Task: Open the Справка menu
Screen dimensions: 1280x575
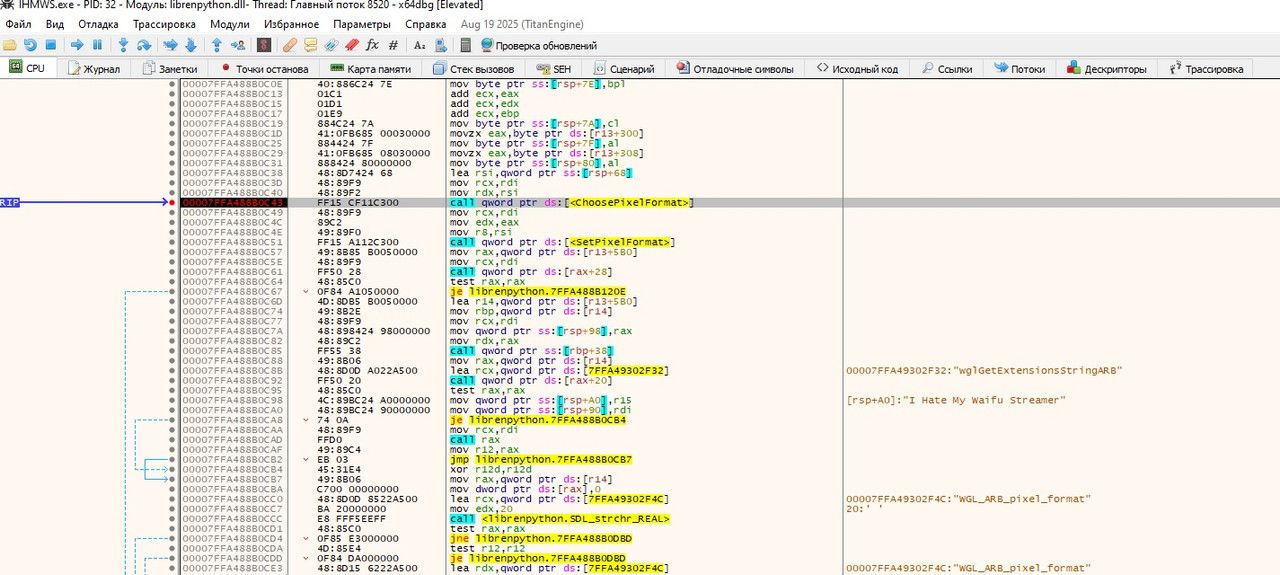Action: (x=426, y=24)
